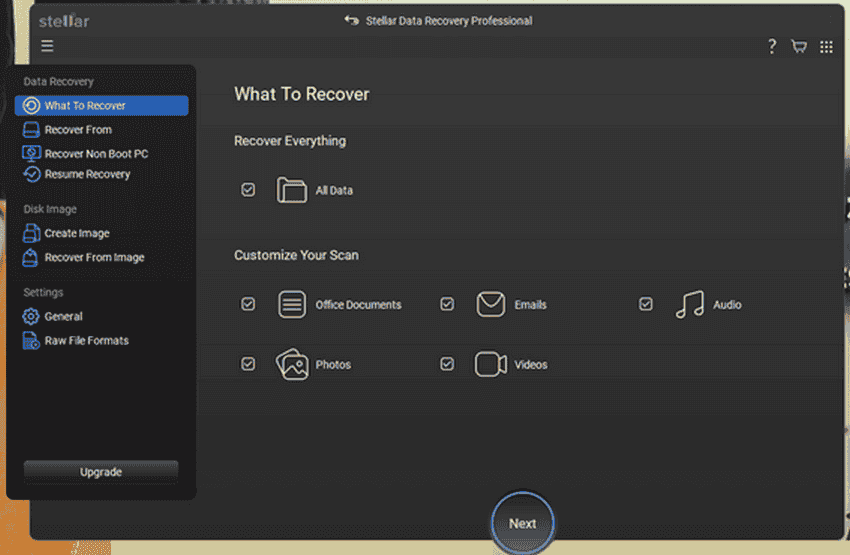Click the Audio music note icon
Image resolution: width=850 pixels, height=555 pixels.
pyautogui.click(x=689, y=305)
